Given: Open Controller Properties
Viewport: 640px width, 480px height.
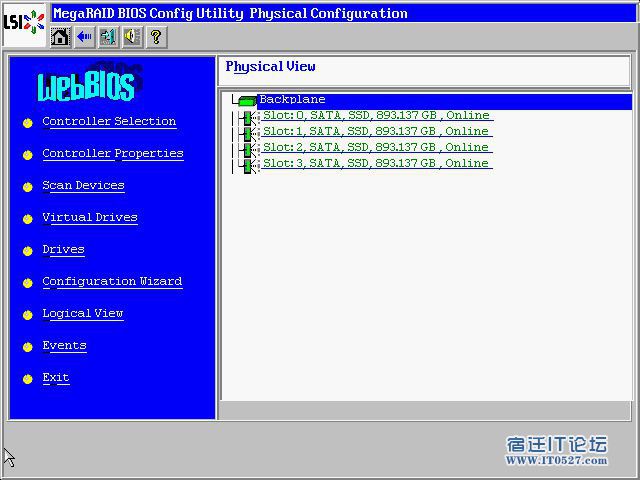Looking at the screenshot, I should point(113,153).
